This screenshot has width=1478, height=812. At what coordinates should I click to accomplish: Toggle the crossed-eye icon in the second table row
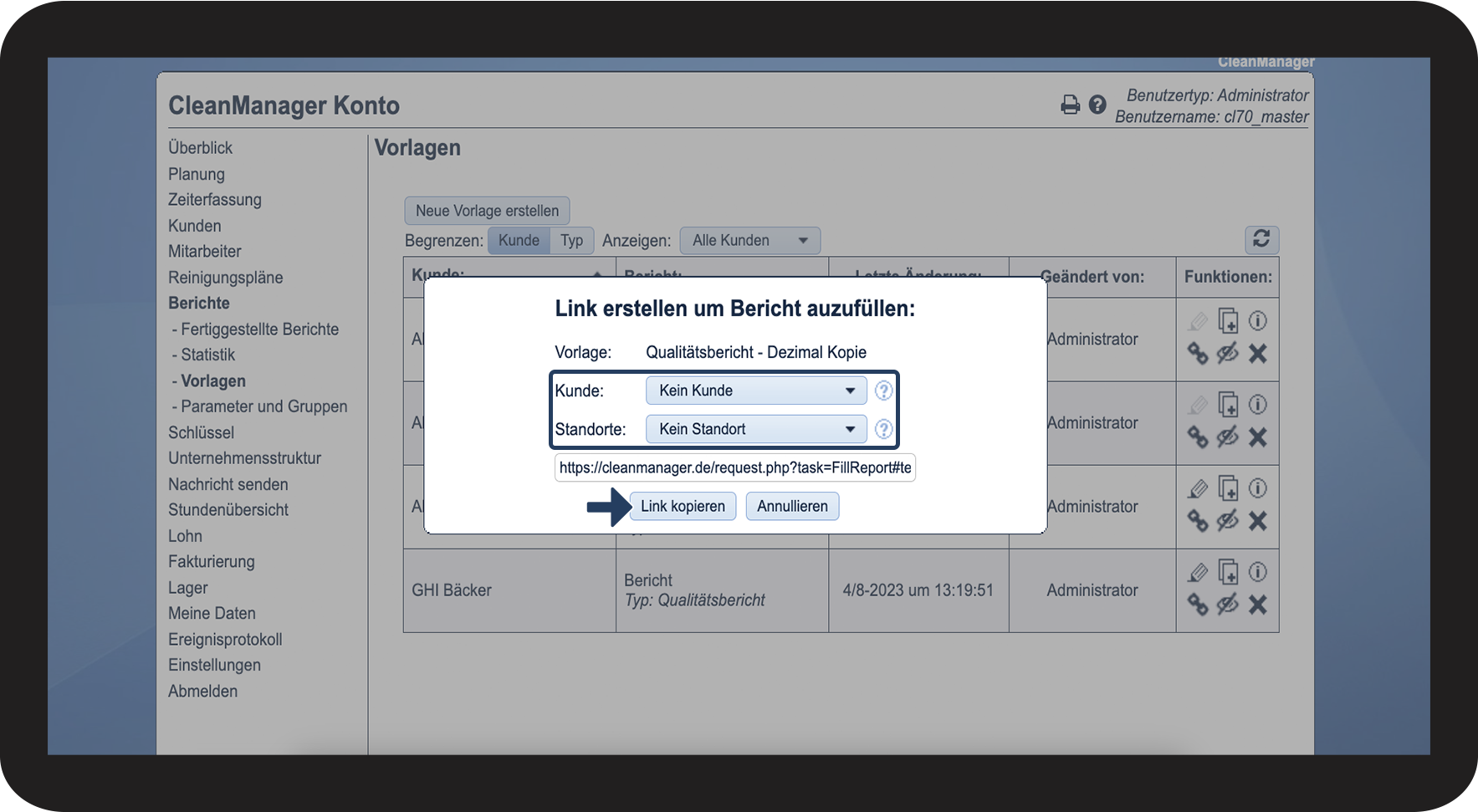[x=1227, y=437]
